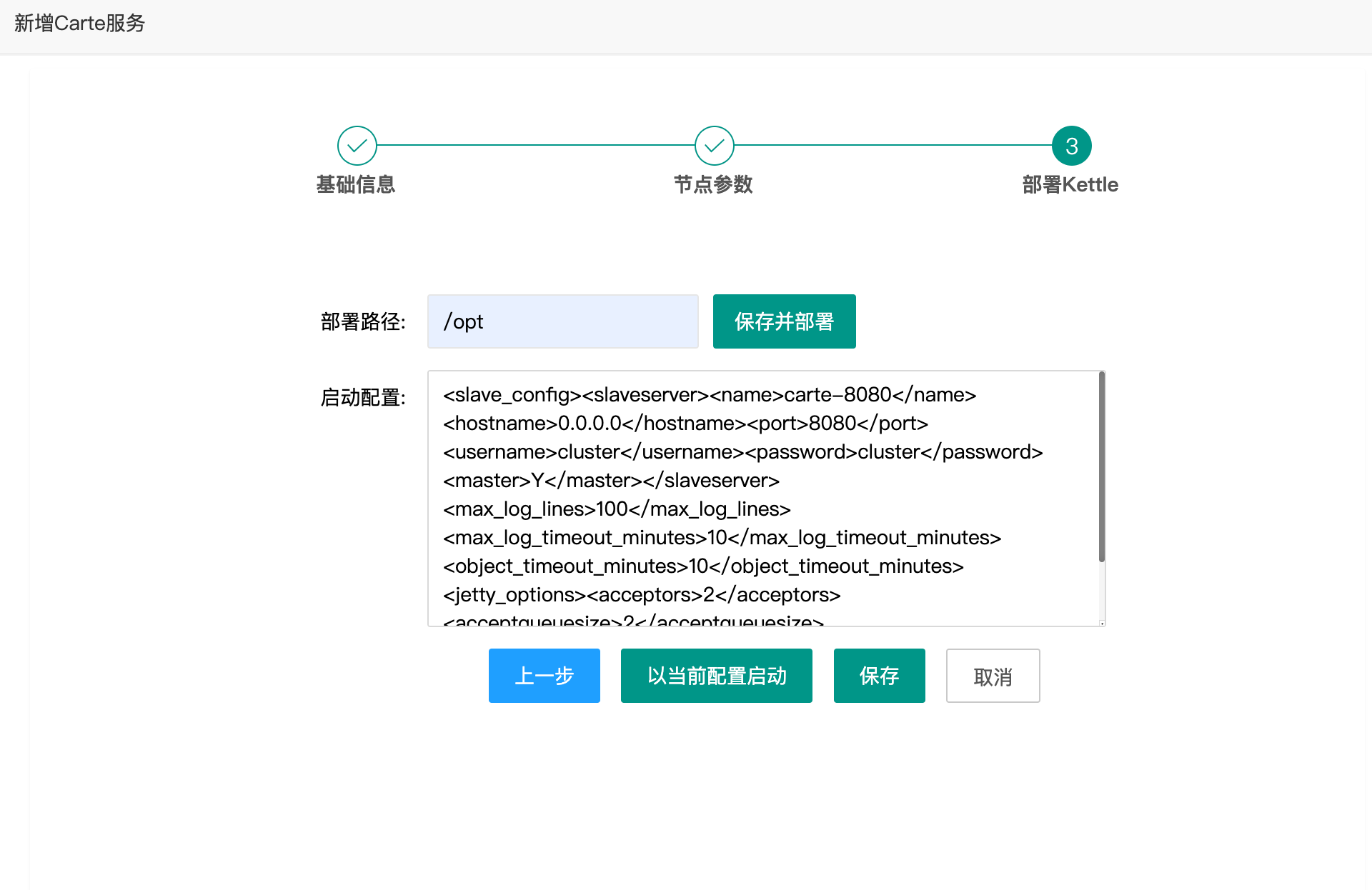Click the 部署路径 input field

click(562, 321)
